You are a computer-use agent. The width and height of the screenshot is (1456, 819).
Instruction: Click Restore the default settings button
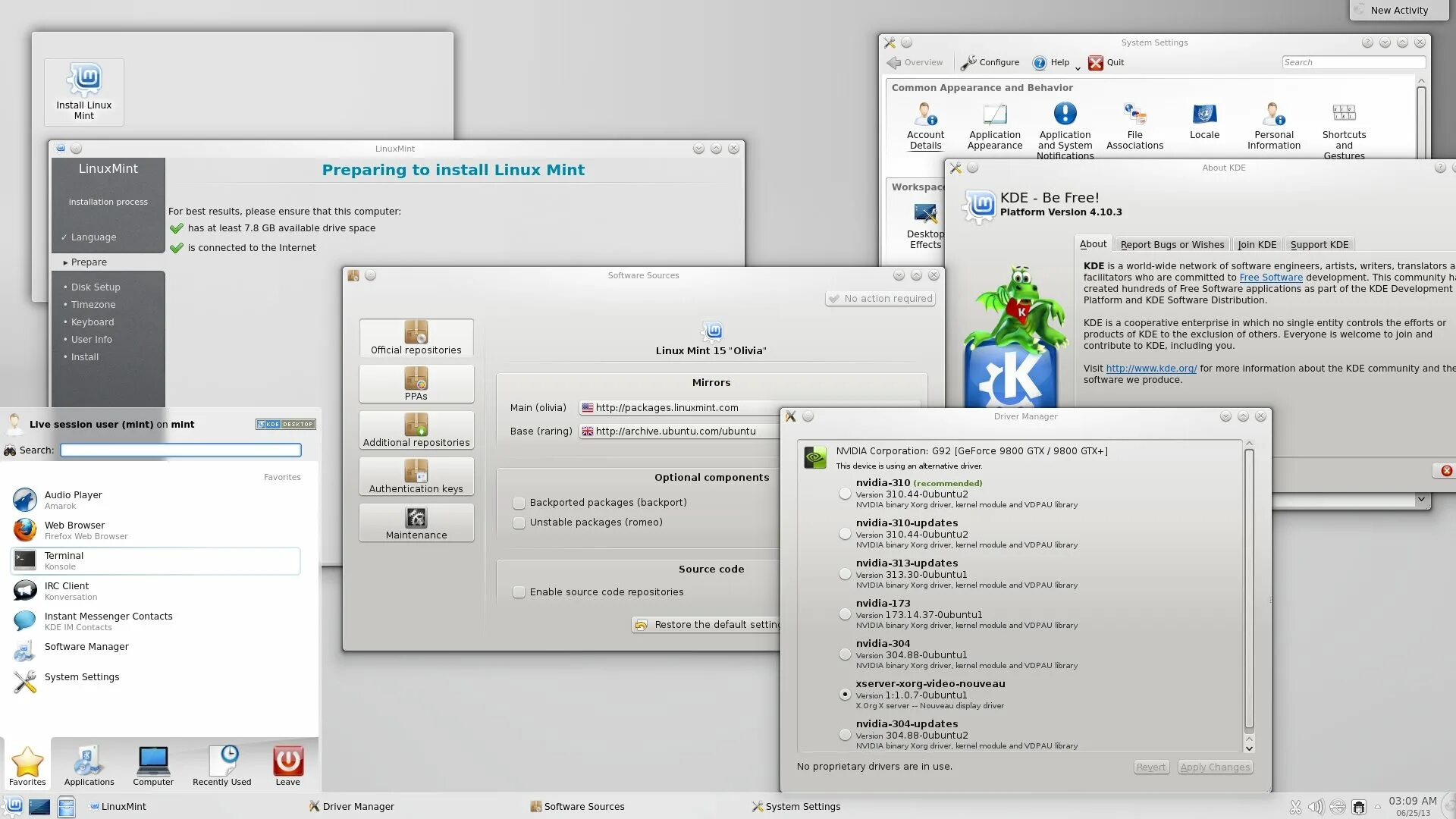[707, 625]
